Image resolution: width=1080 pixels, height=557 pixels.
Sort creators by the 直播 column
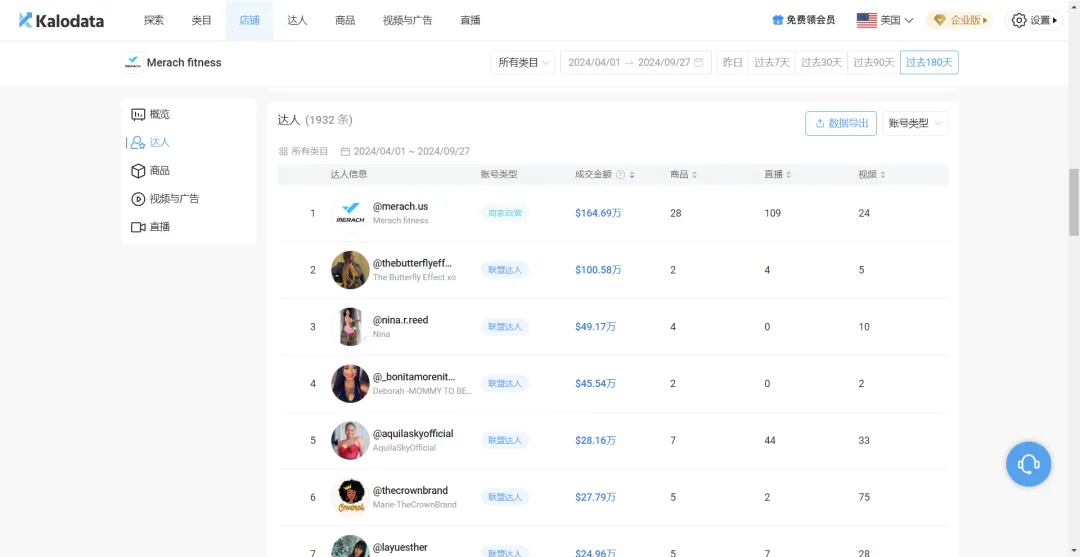788,175
